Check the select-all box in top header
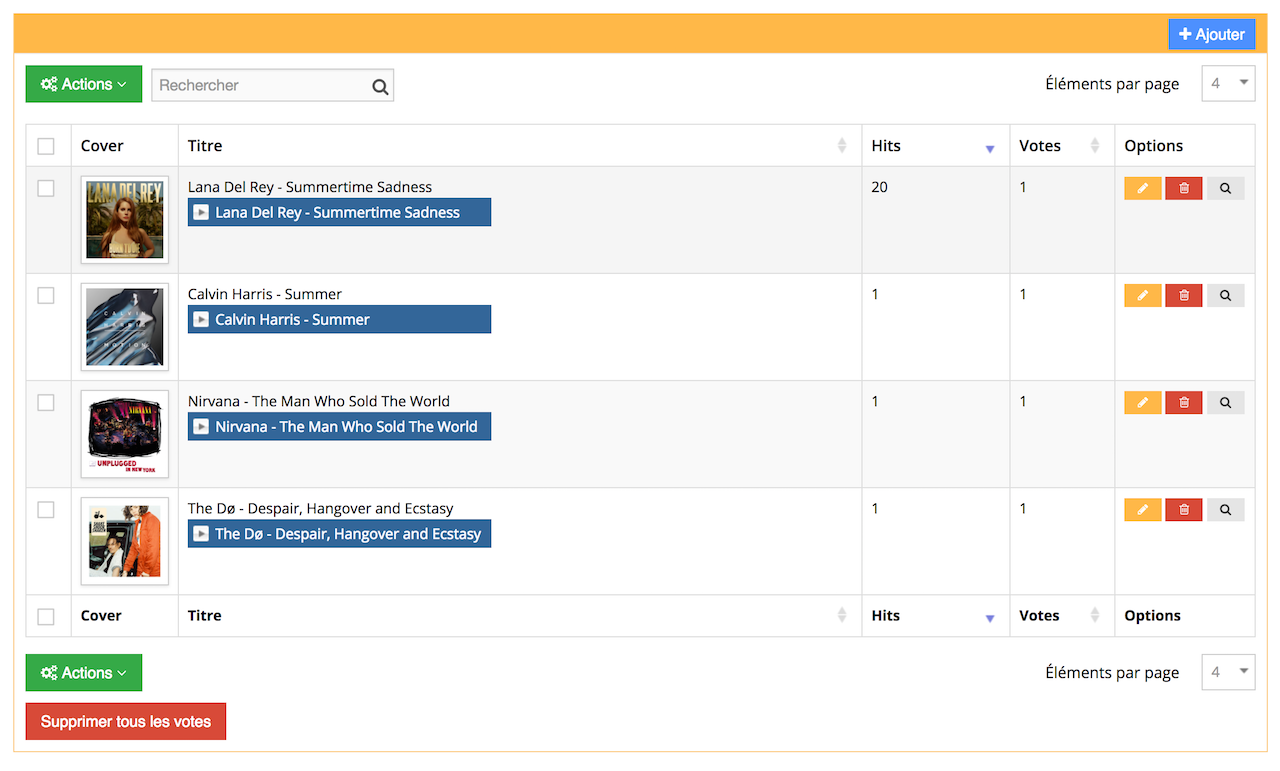This screenshot has width=1280, height=771. 46,147
